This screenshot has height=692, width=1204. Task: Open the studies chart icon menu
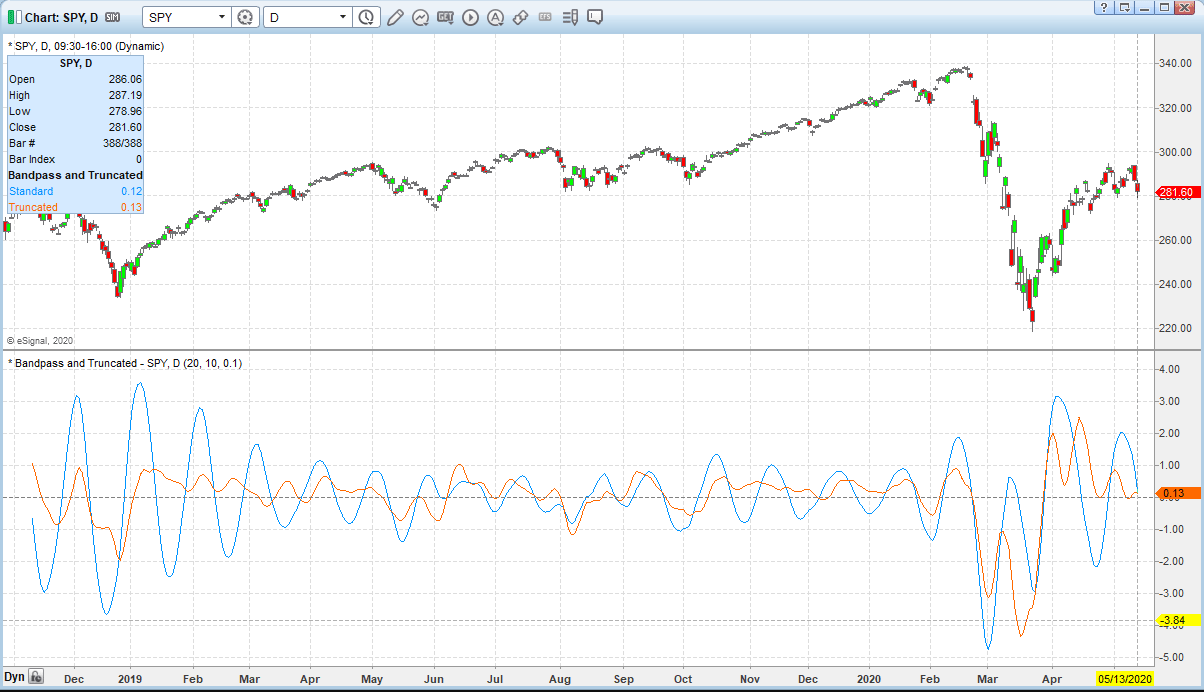[x=420, y=17]
